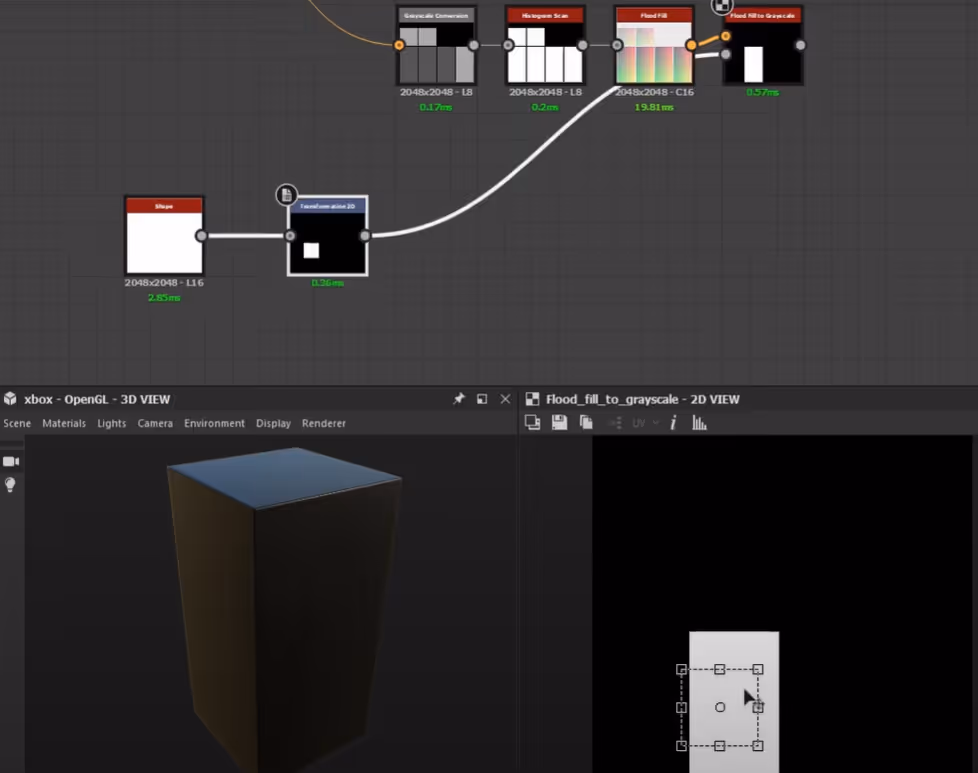Click the Histogram Scan output connector

click(583, 45)
